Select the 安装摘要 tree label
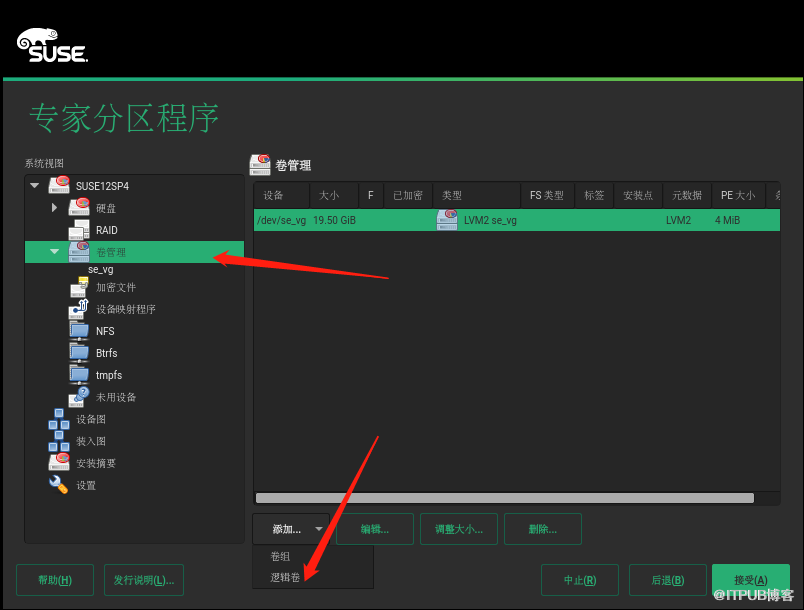Viewport: 804px width, 610px height. (96, 463)
